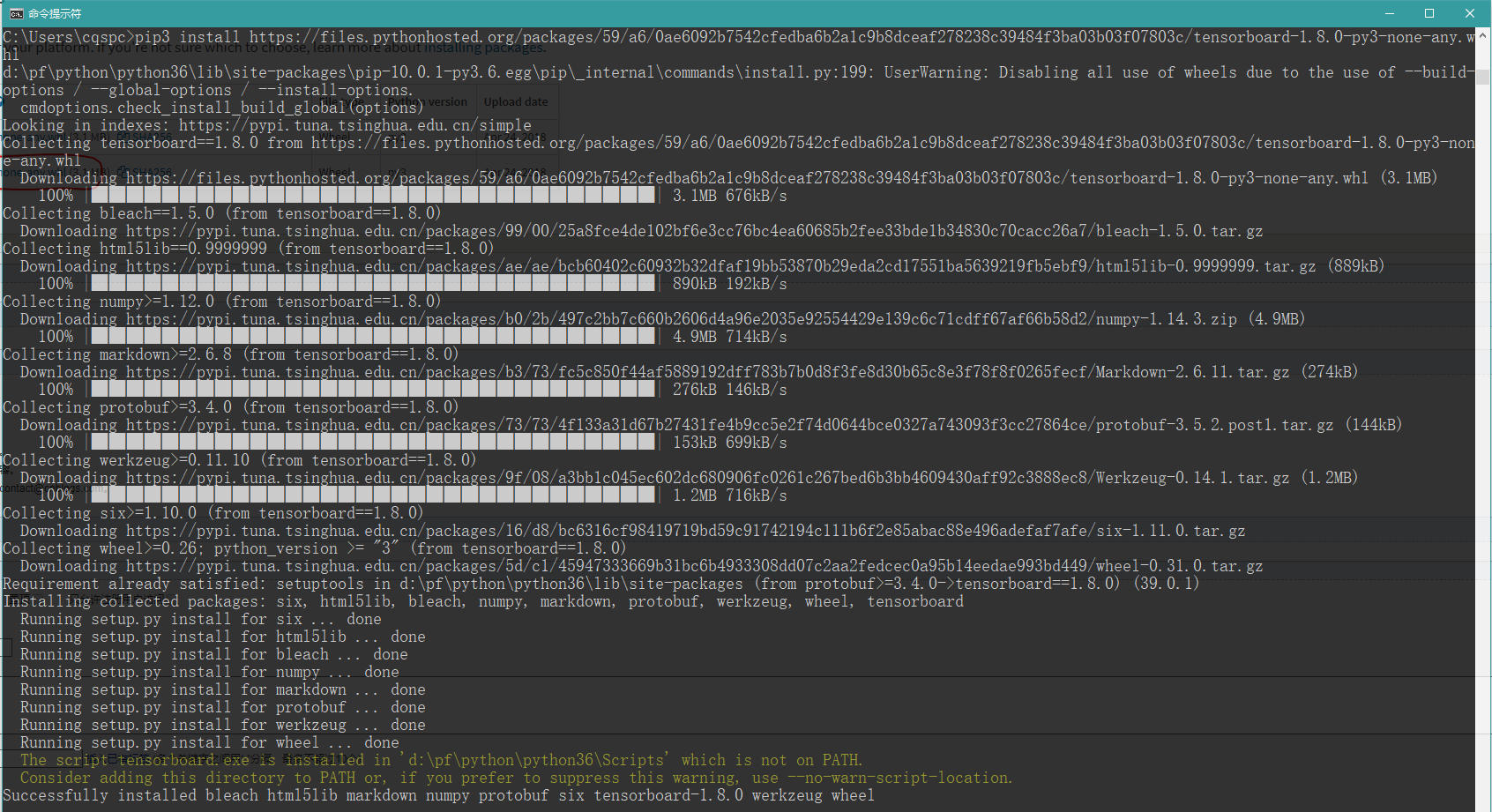
Task: Click 'Running setup.py install for six' line
Action: (x=201, y=619)
